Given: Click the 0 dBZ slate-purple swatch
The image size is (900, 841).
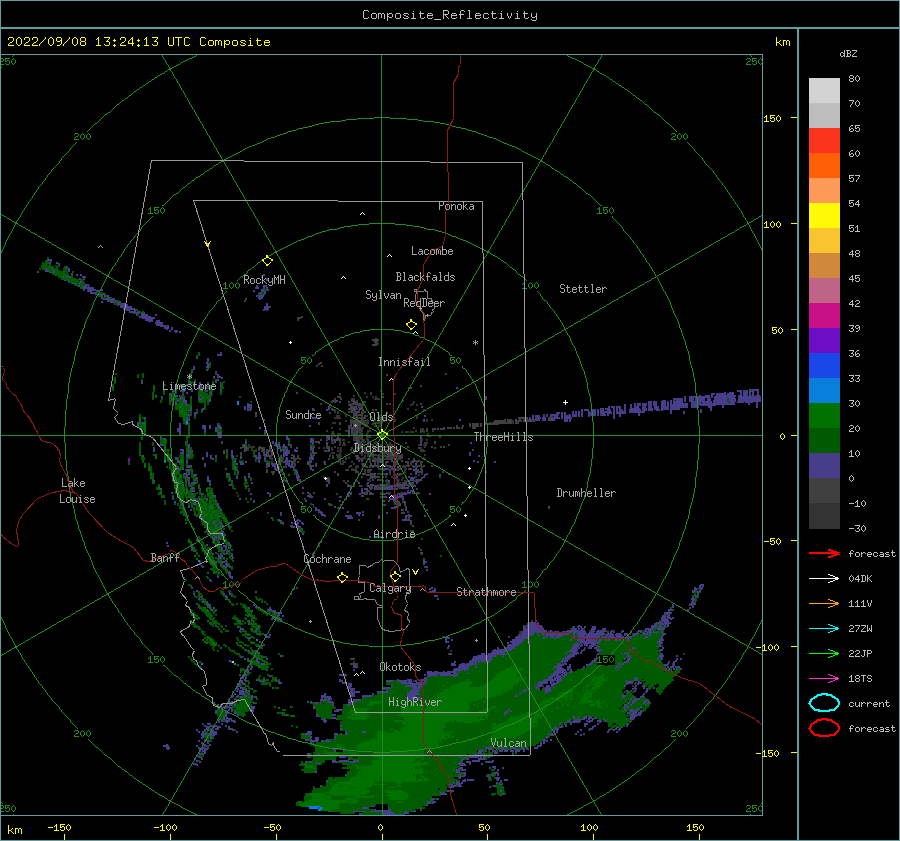Looking at the screenshot, I should tap(824, 466).
